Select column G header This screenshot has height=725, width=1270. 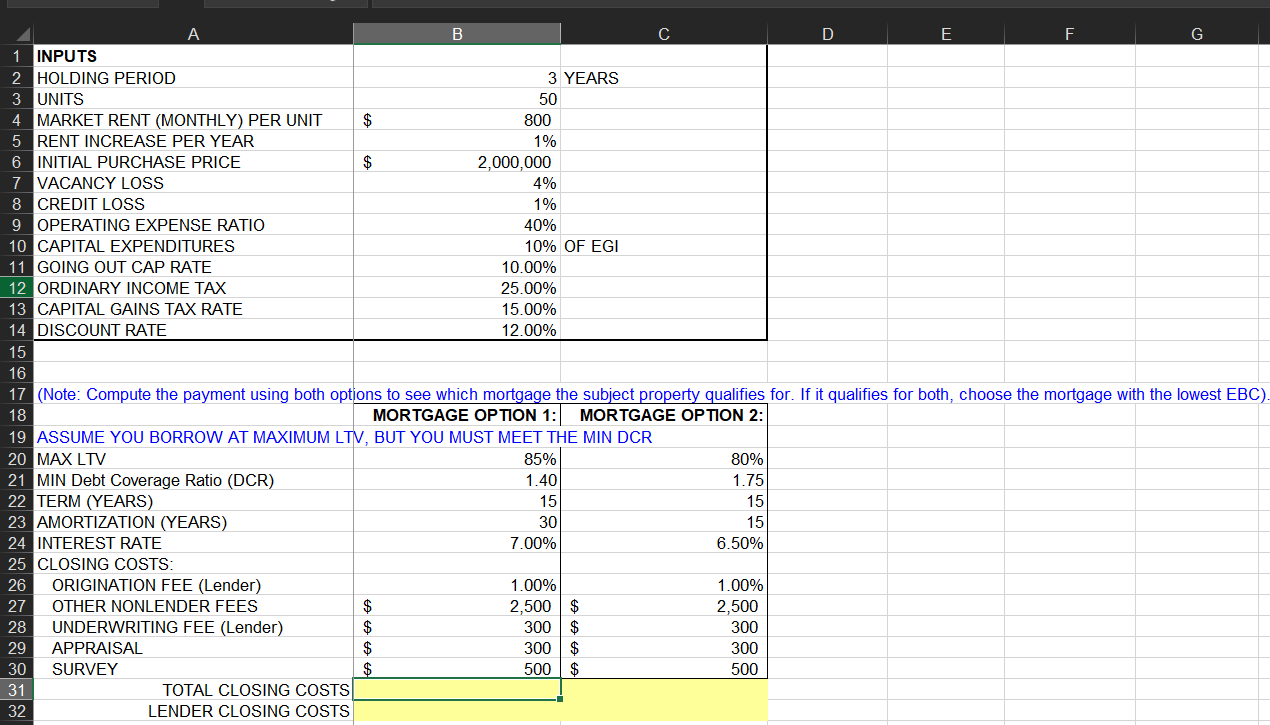[x=1197, y=34]
